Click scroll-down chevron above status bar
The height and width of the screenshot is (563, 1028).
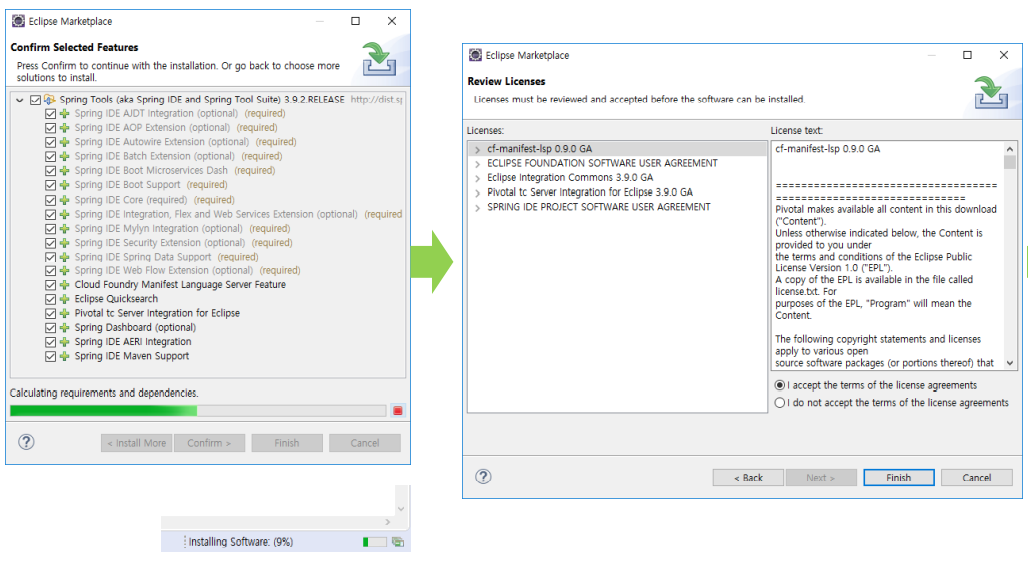[x=401, y=509]
